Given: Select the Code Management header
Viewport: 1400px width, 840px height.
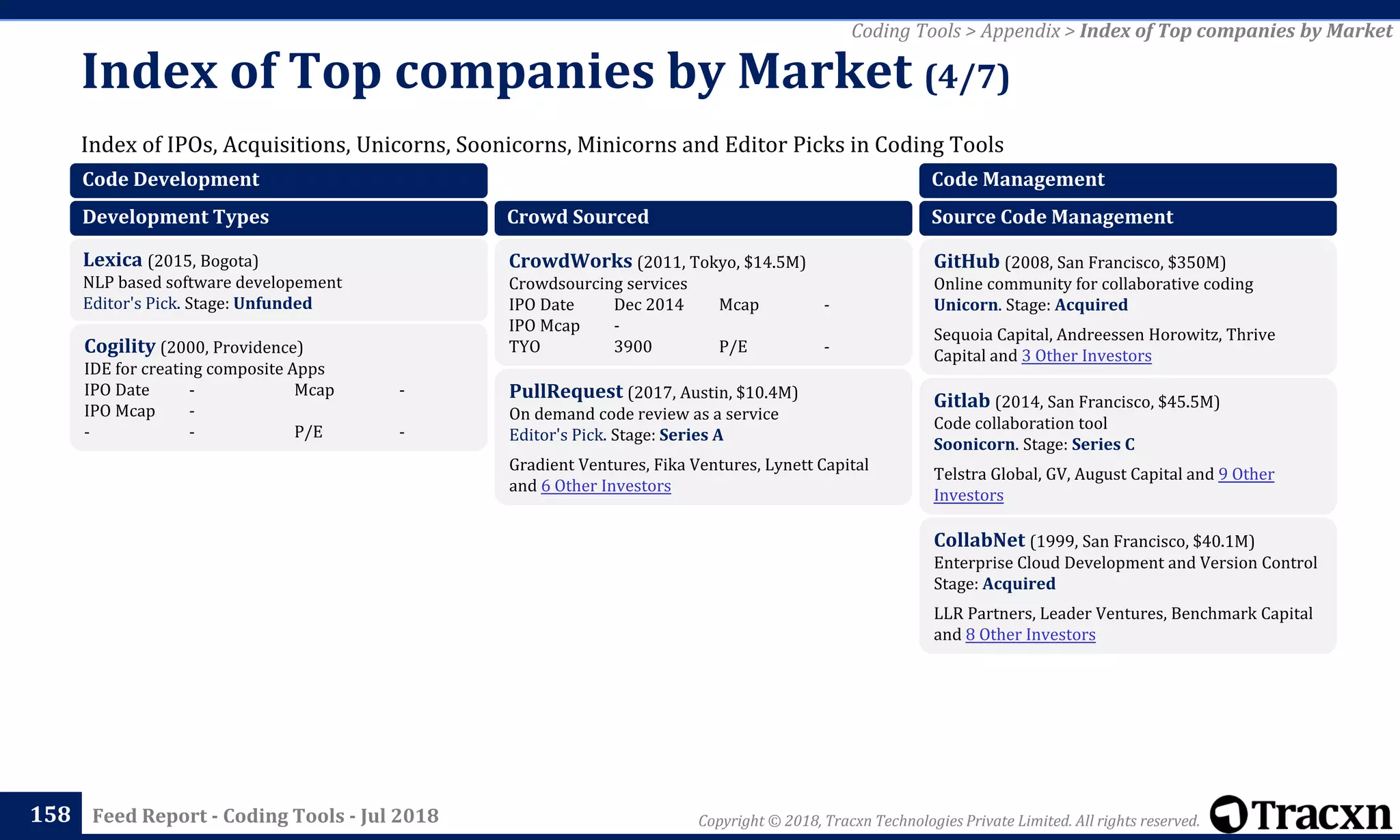Looking at the screenshot, I should coord(1127,180).
